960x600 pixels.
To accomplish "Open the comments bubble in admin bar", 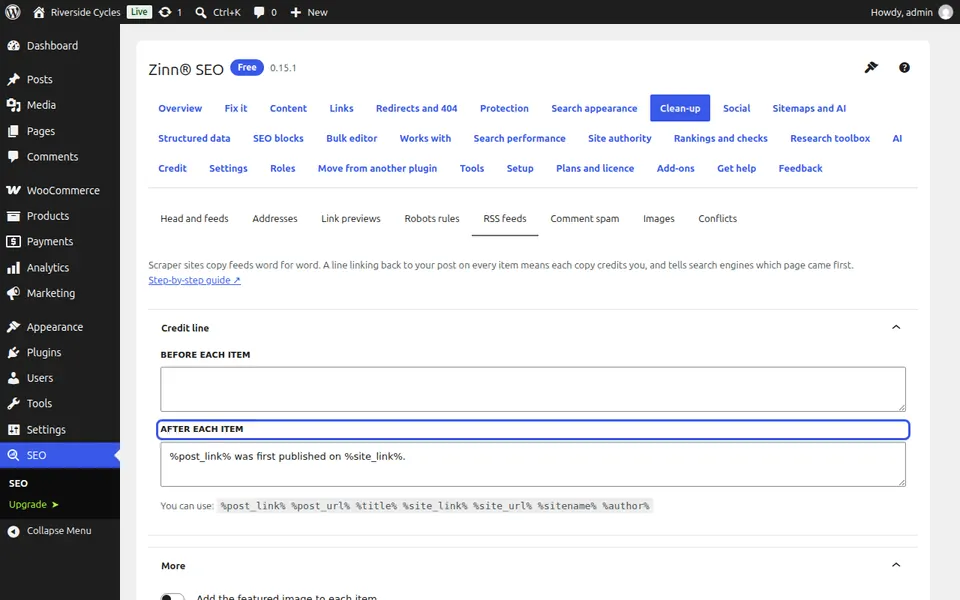I will click(259, 12).
